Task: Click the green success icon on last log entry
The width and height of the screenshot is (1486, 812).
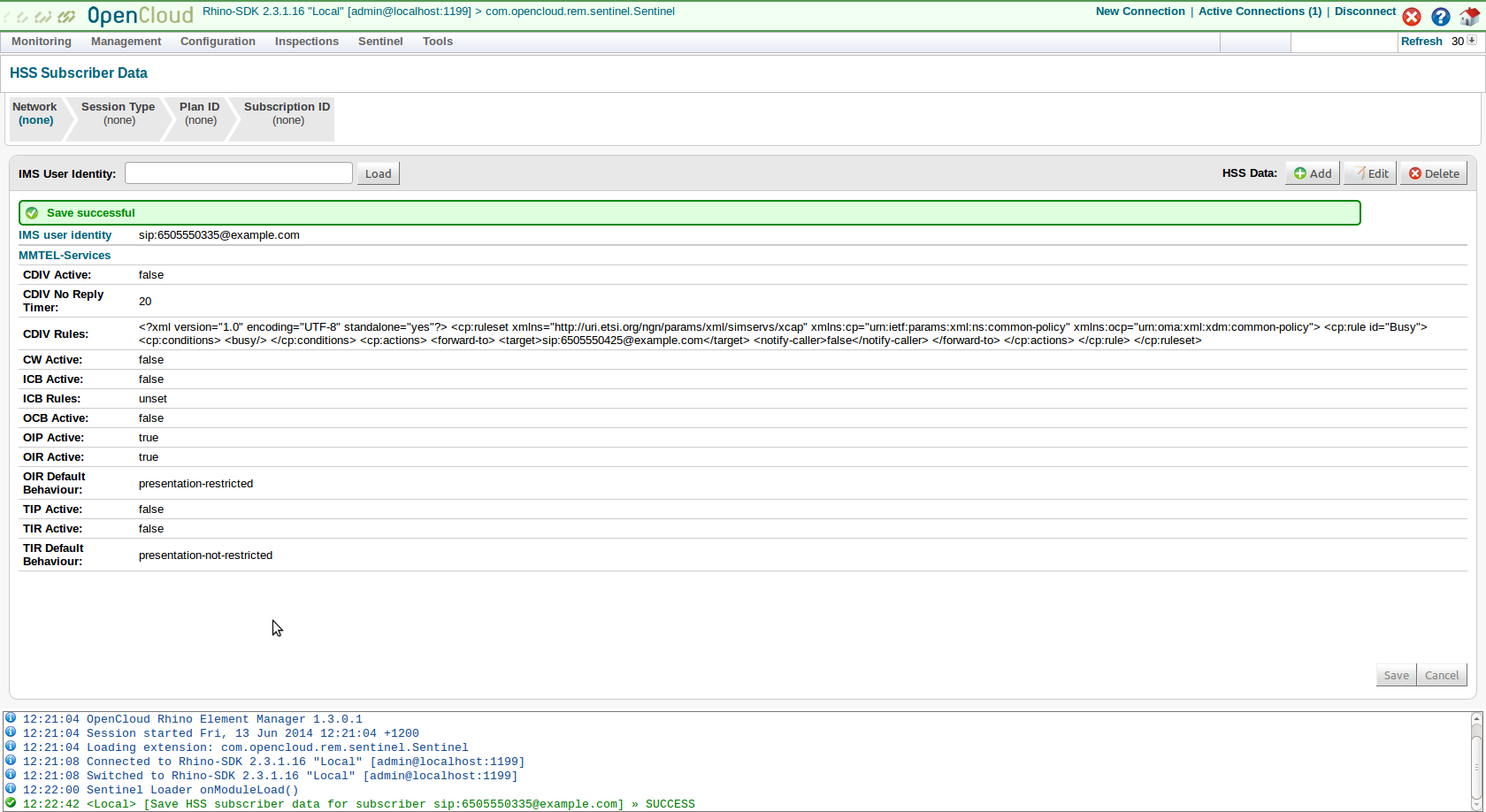Action: [x=11, y=803]
